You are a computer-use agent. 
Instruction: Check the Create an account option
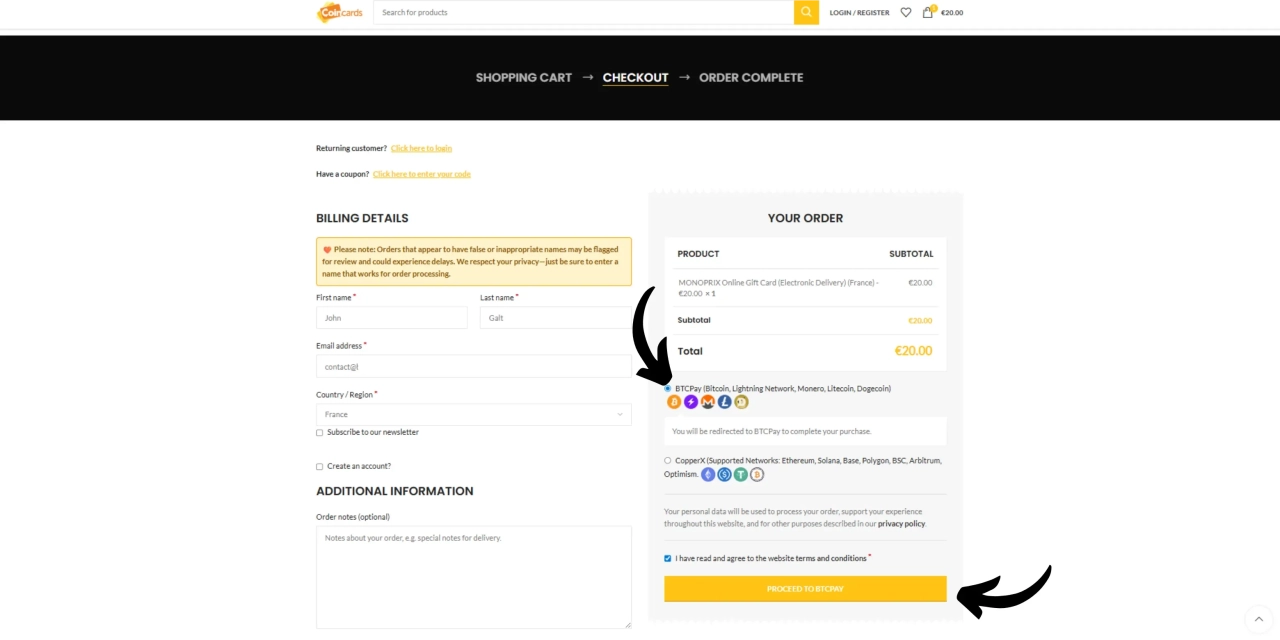319,466
